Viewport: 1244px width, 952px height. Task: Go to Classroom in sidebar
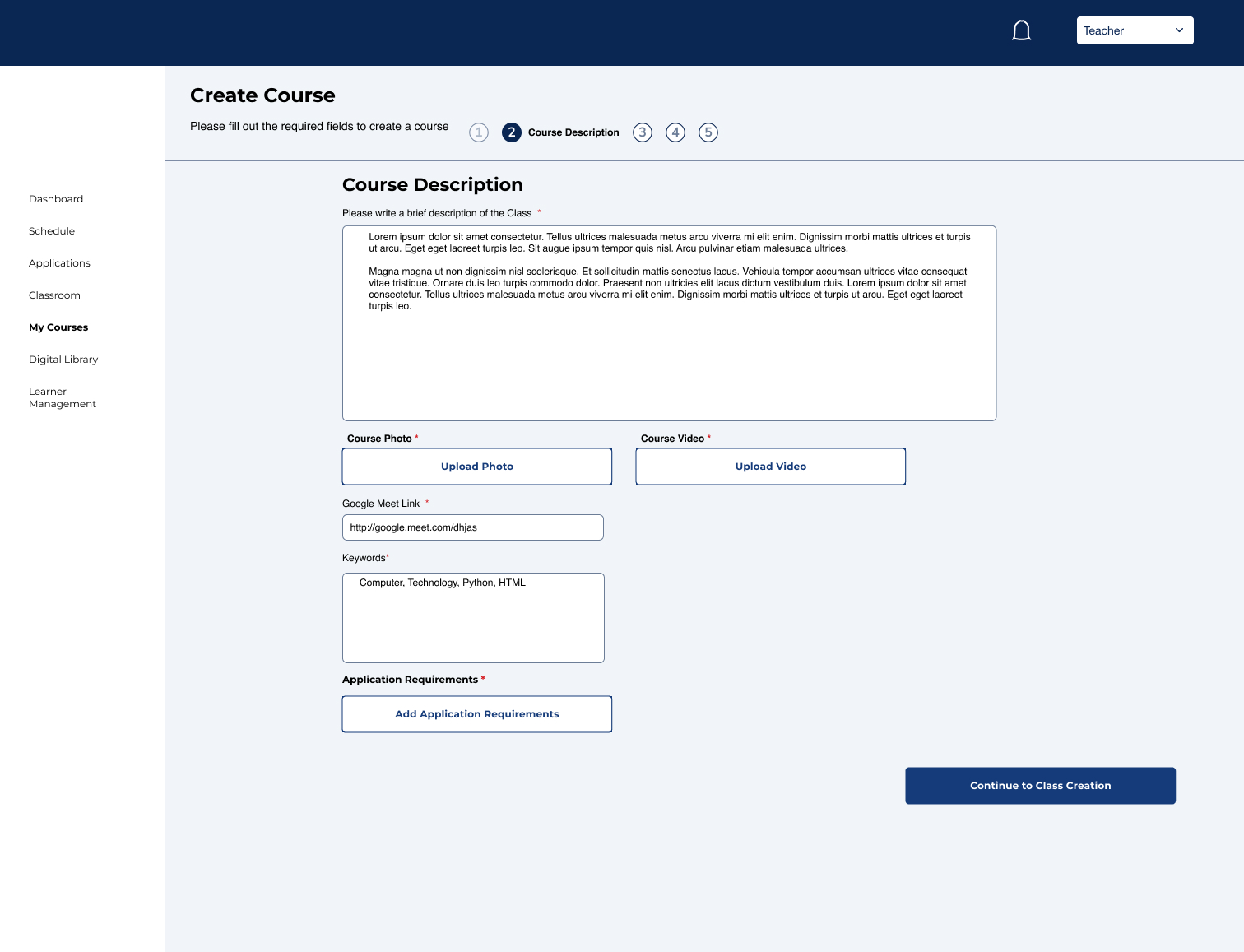(54, 295)
